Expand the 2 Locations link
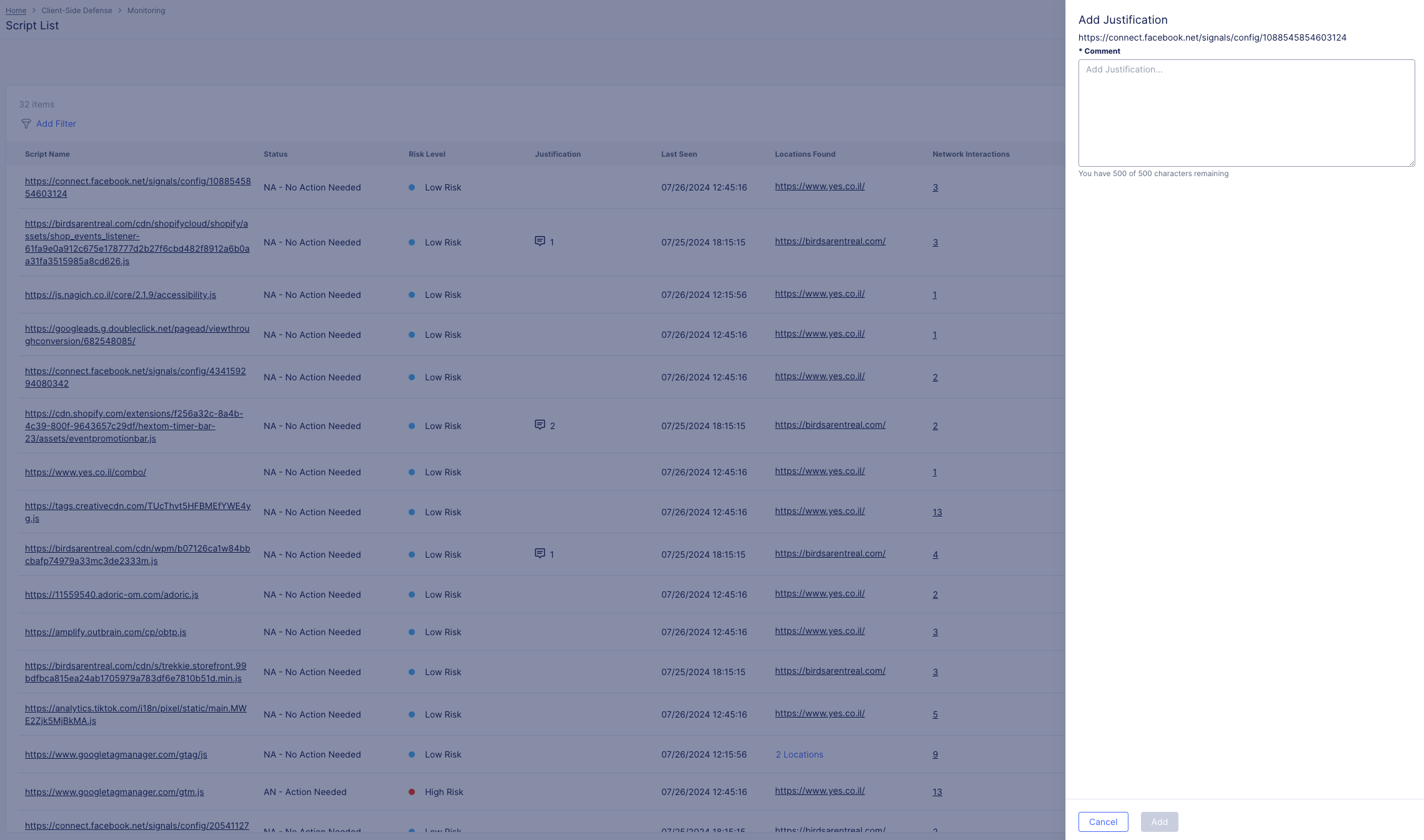 click(799, 754)
